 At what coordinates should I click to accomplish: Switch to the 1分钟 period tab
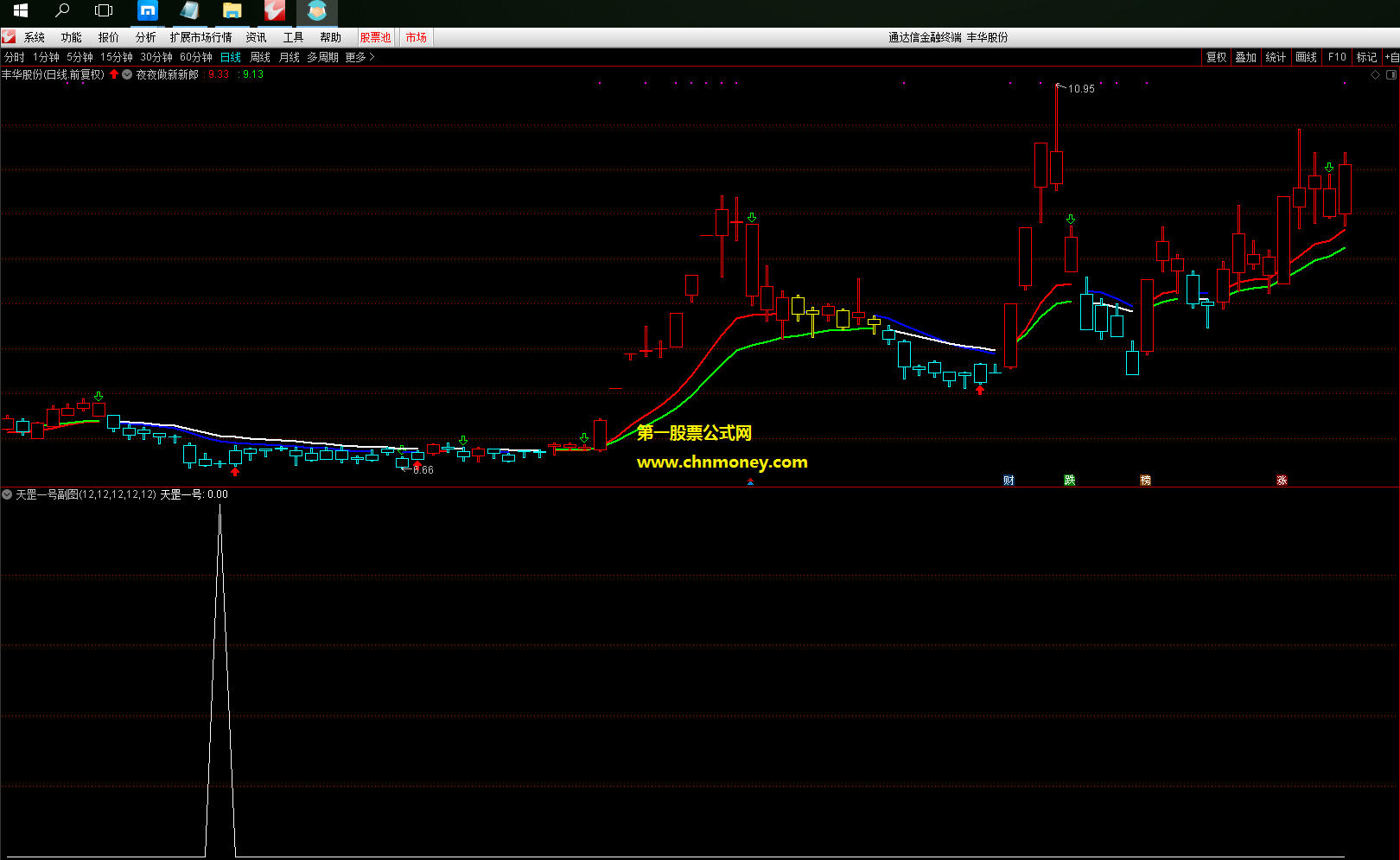click(46, 57)
